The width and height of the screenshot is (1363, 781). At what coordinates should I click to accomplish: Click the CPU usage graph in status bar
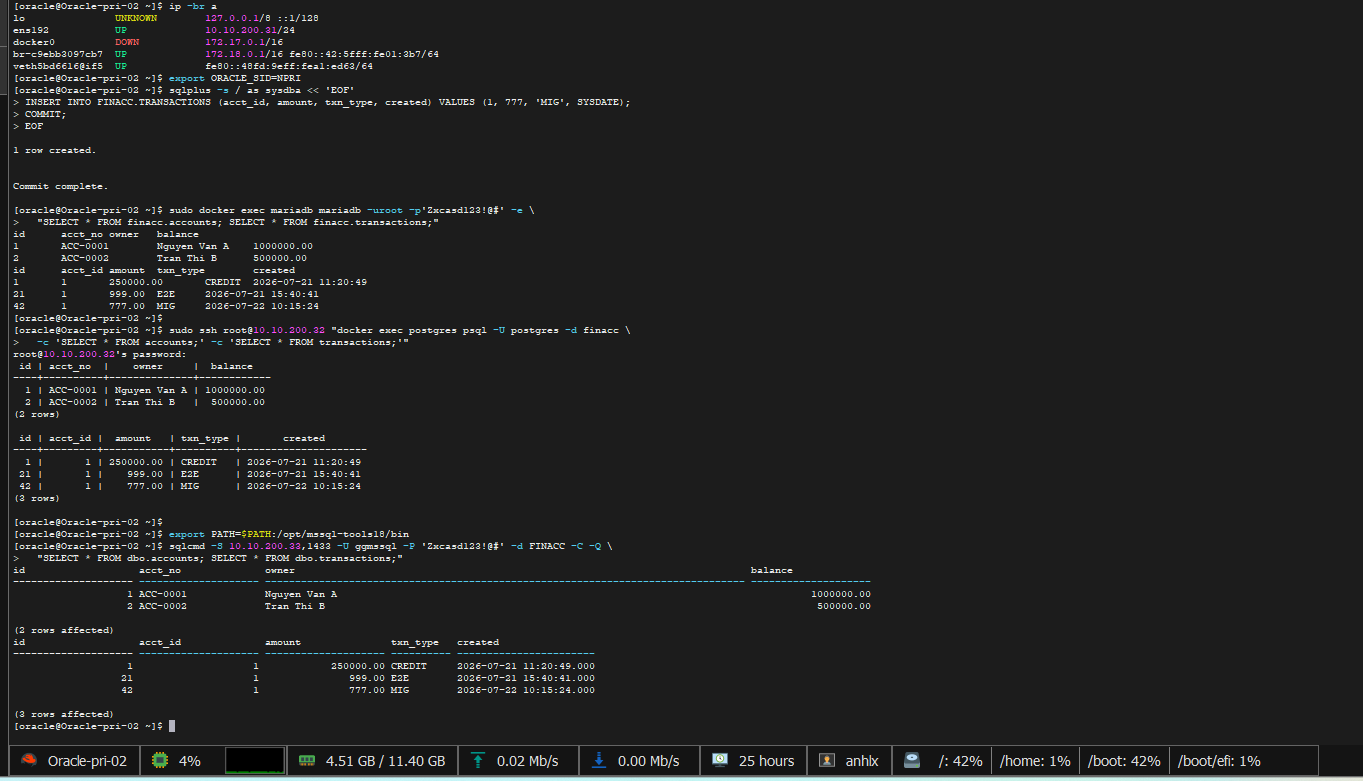(x=254, y=760)
